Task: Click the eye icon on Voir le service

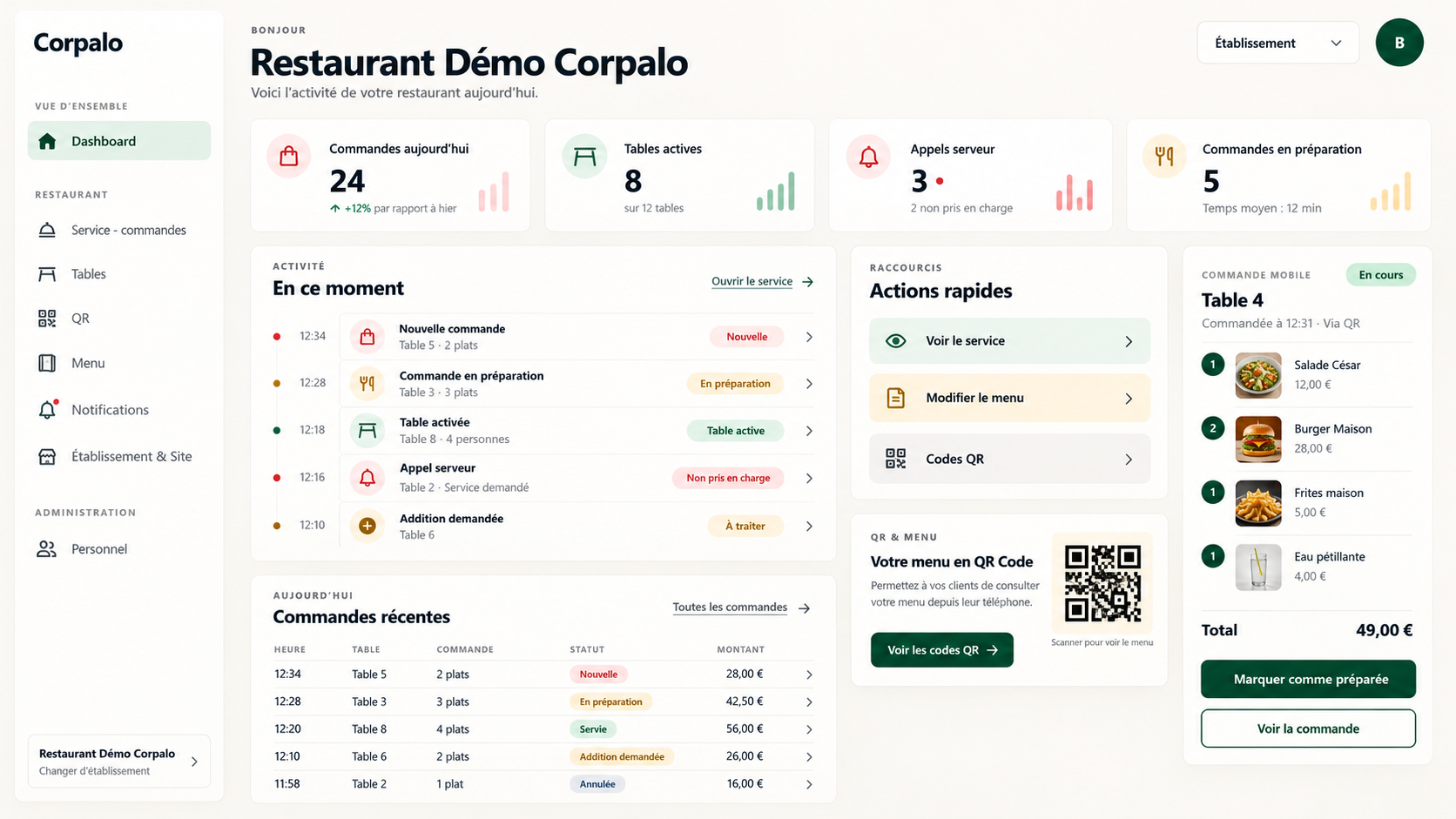Action: pos(896,341)
